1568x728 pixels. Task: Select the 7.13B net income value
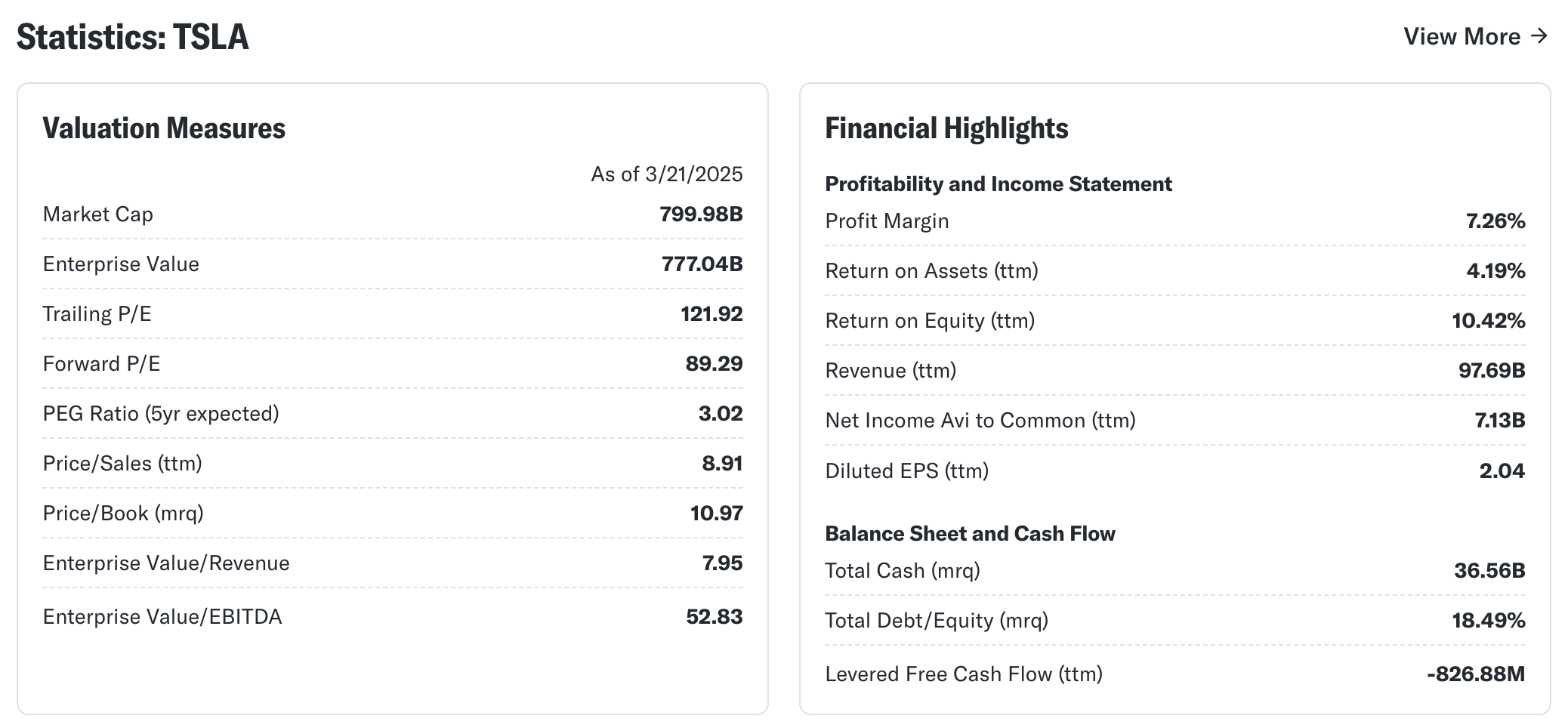point(1500,421)
